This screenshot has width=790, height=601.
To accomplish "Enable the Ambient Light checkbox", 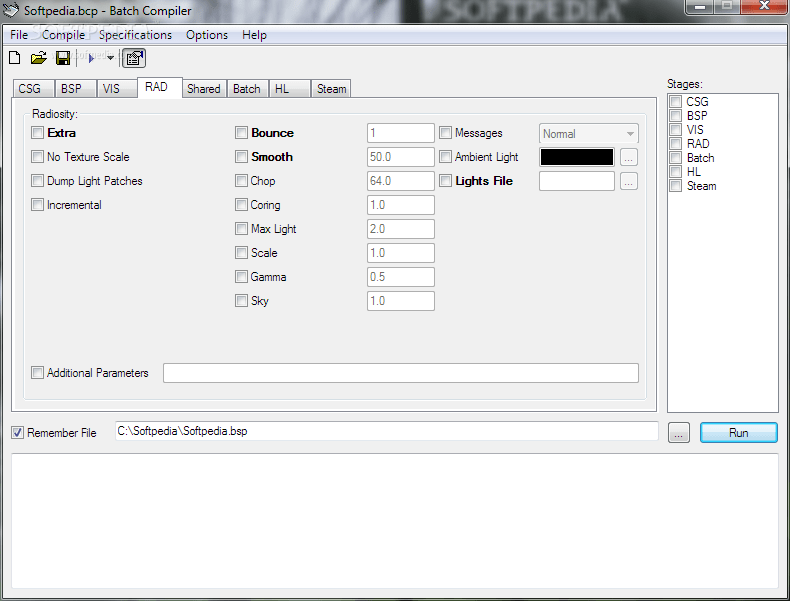I will 445,157.
